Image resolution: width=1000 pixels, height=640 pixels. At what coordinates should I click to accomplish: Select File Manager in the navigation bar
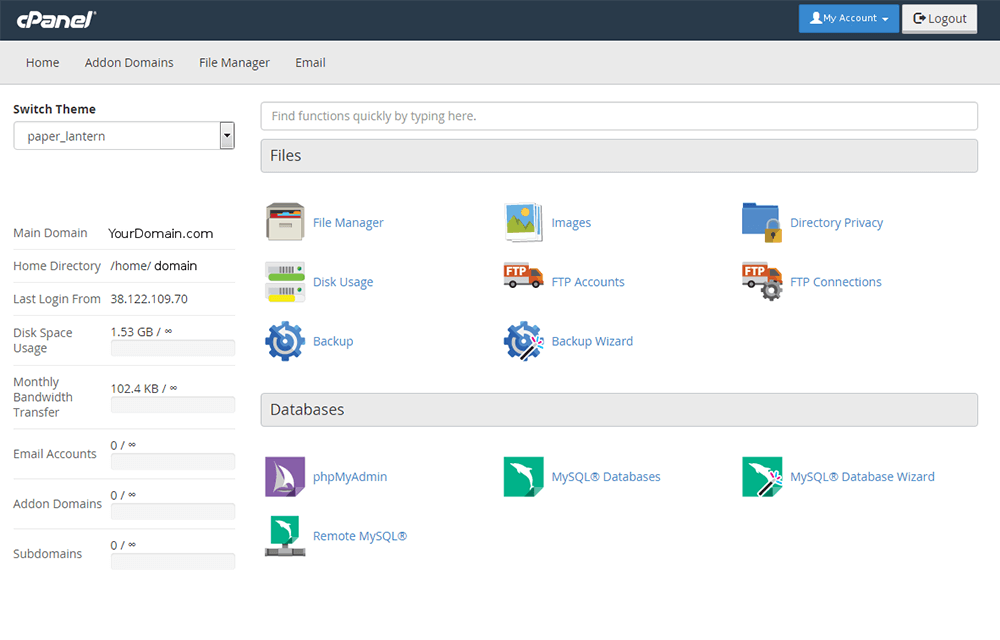tap(234, 62)
